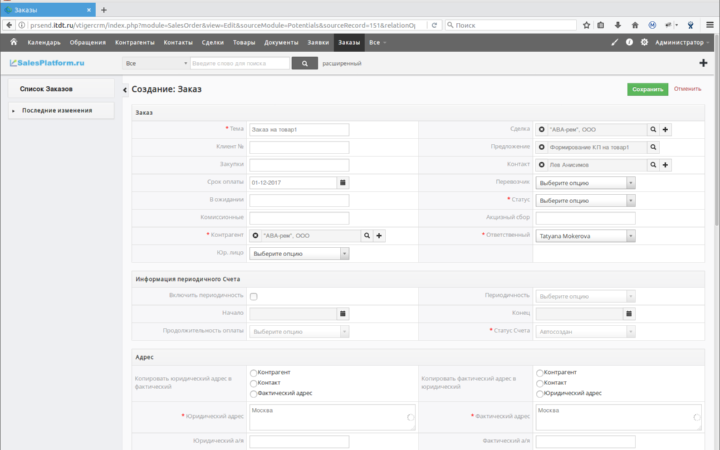The width and height of the screenshot is (720, 450).
Task: Add new Контрагент with plus icon
Action: pyautogui.click(x=379, y=236)
